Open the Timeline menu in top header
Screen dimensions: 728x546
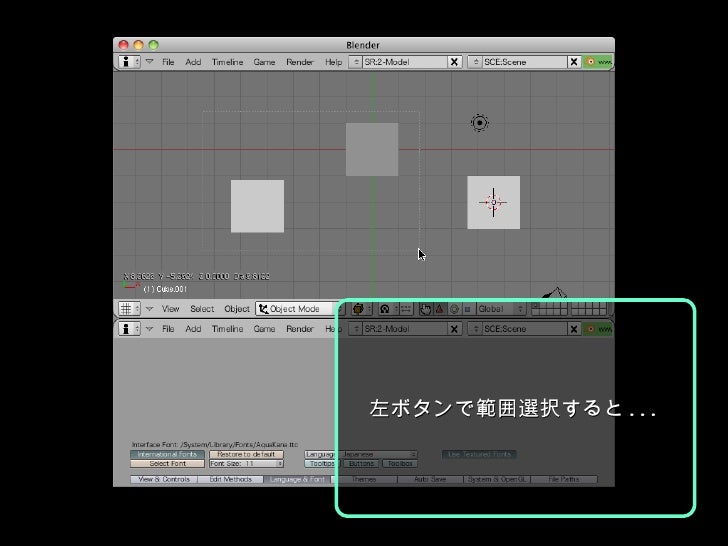tap(228, 62)
